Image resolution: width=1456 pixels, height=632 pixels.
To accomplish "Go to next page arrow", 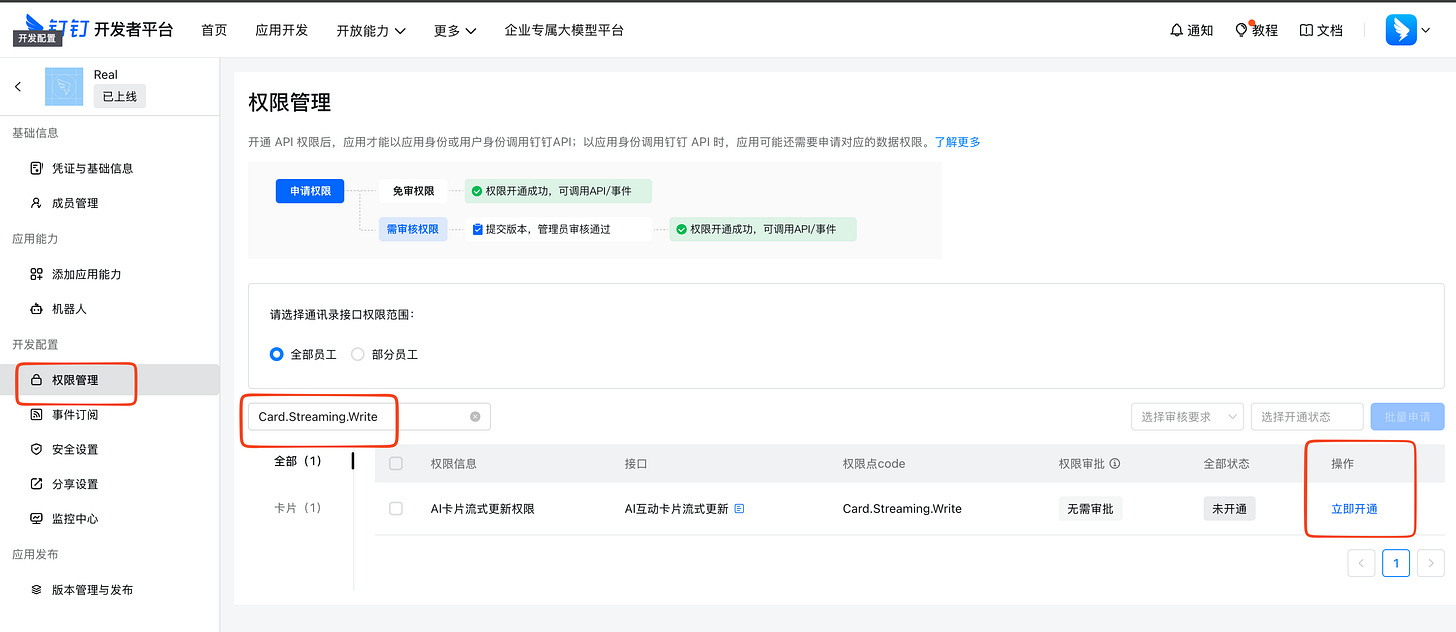I will tap(1431, 563).
